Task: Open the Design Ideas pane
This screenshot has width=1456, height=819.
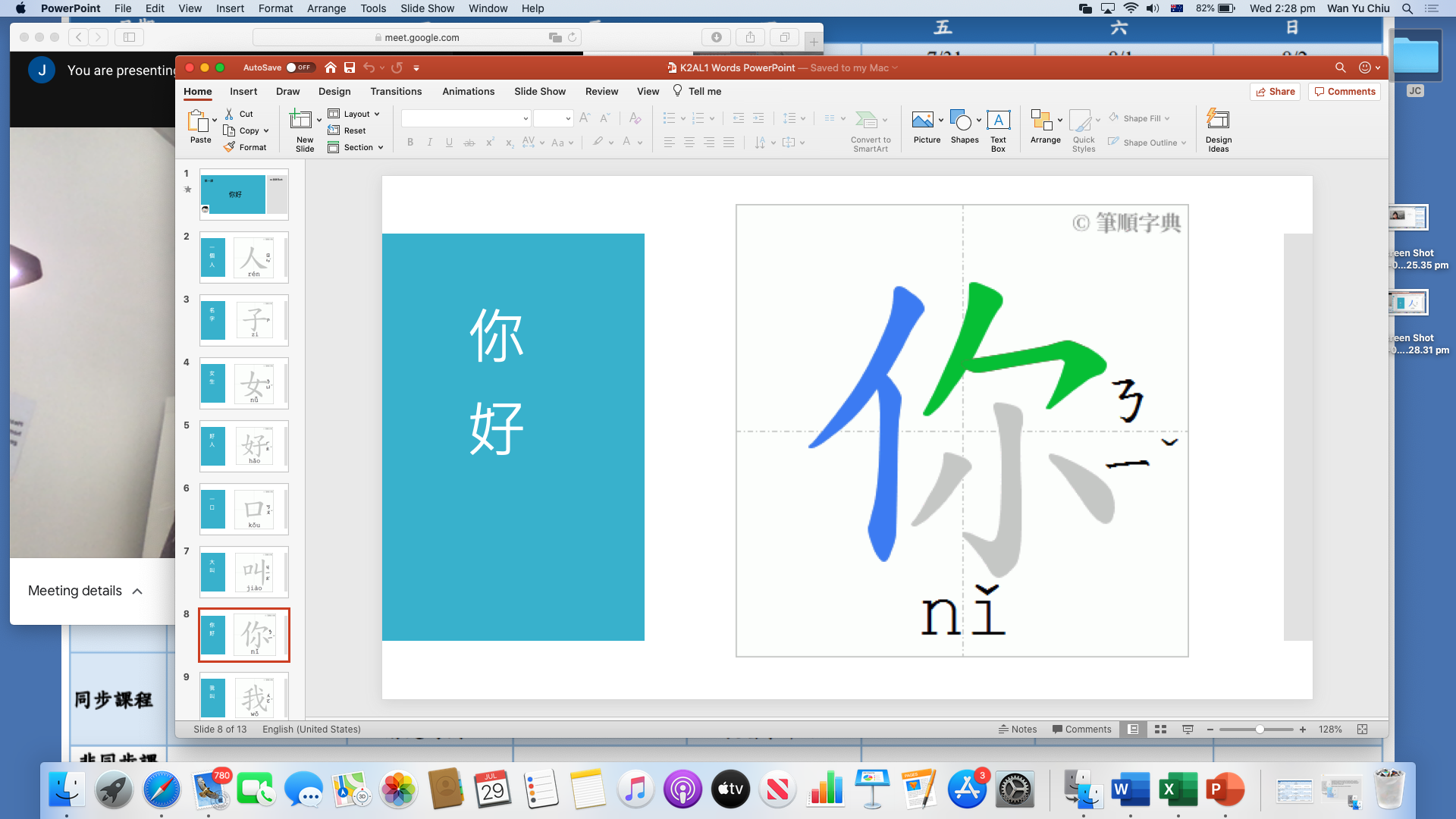Action: click(x=1218, y=121)
